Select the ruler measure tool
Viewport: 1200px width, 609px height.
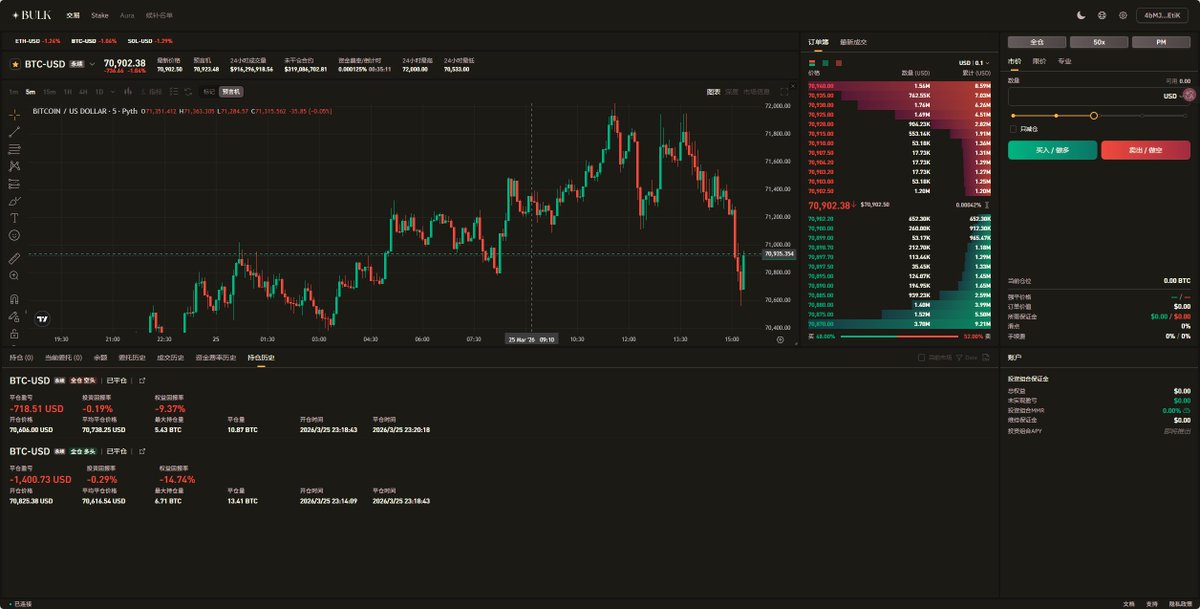14,258
